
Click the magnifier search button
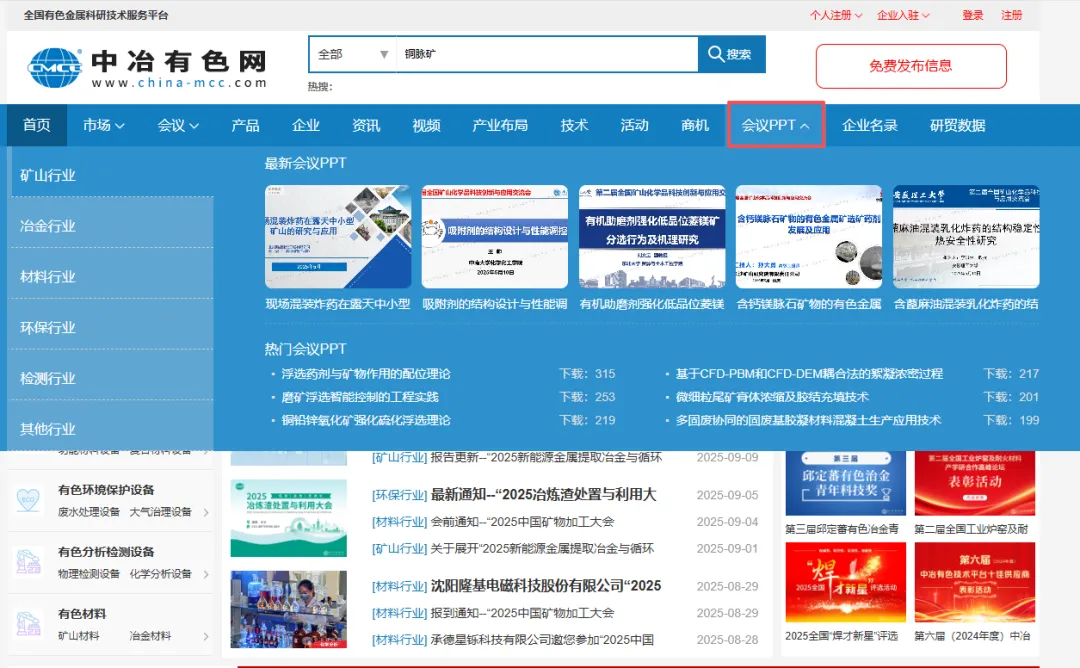[x=731, y=54]
